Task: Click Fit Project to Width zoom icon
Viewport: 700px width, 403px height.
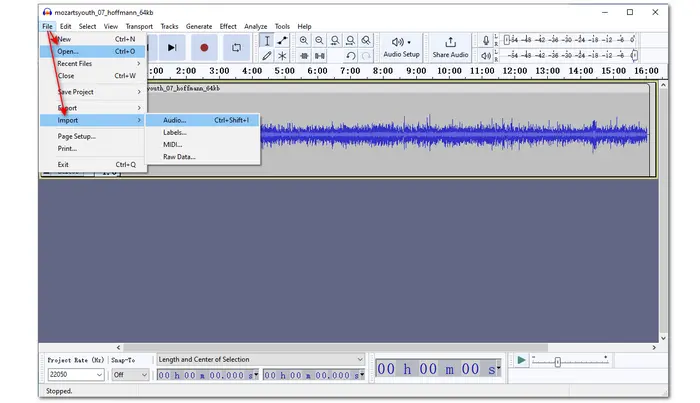Action: tap(350, 41)
